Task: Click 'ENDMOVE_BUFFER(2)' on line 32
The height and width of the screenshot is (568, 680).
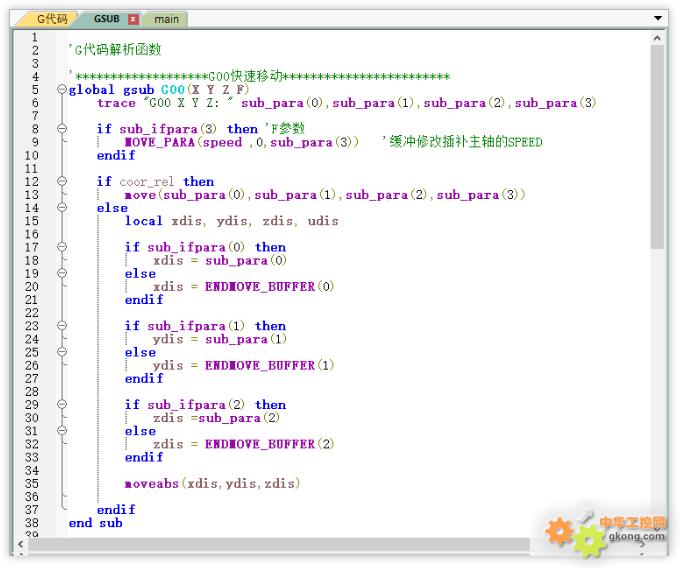Action: pyautogui.click(x=269, y=444)
